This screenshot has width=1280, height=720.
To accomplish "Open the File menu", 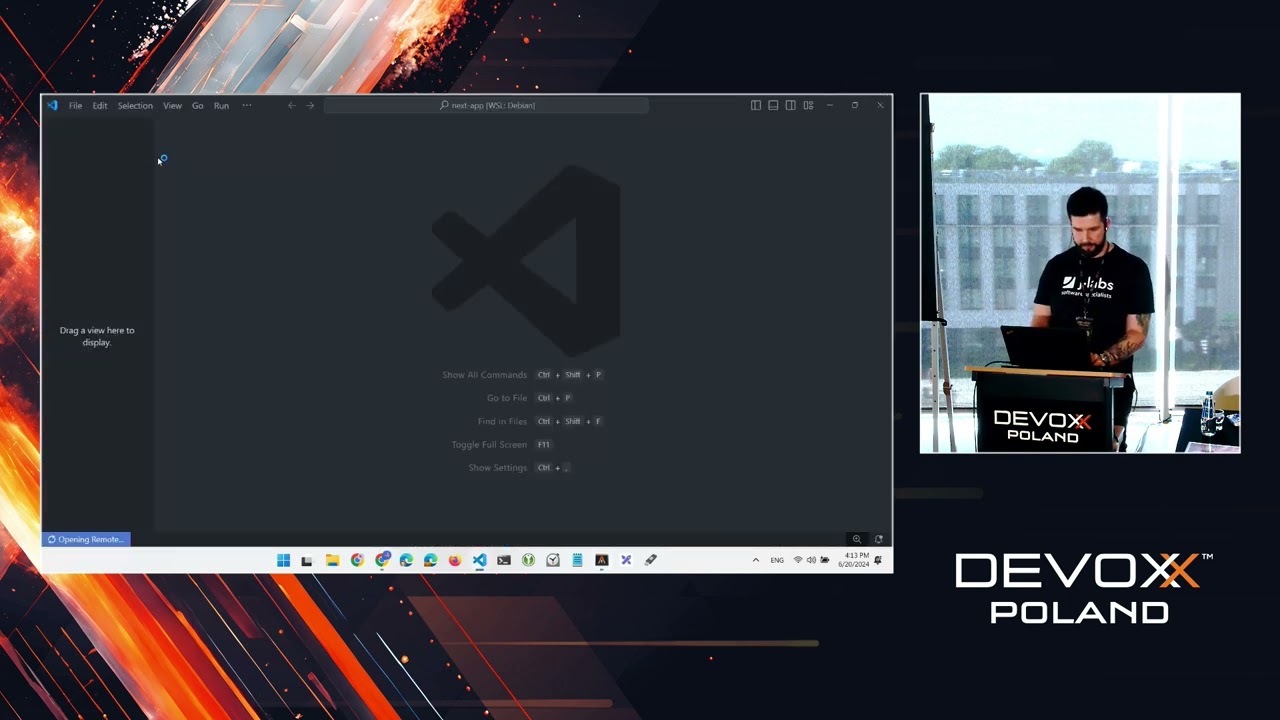I will 75,105.
